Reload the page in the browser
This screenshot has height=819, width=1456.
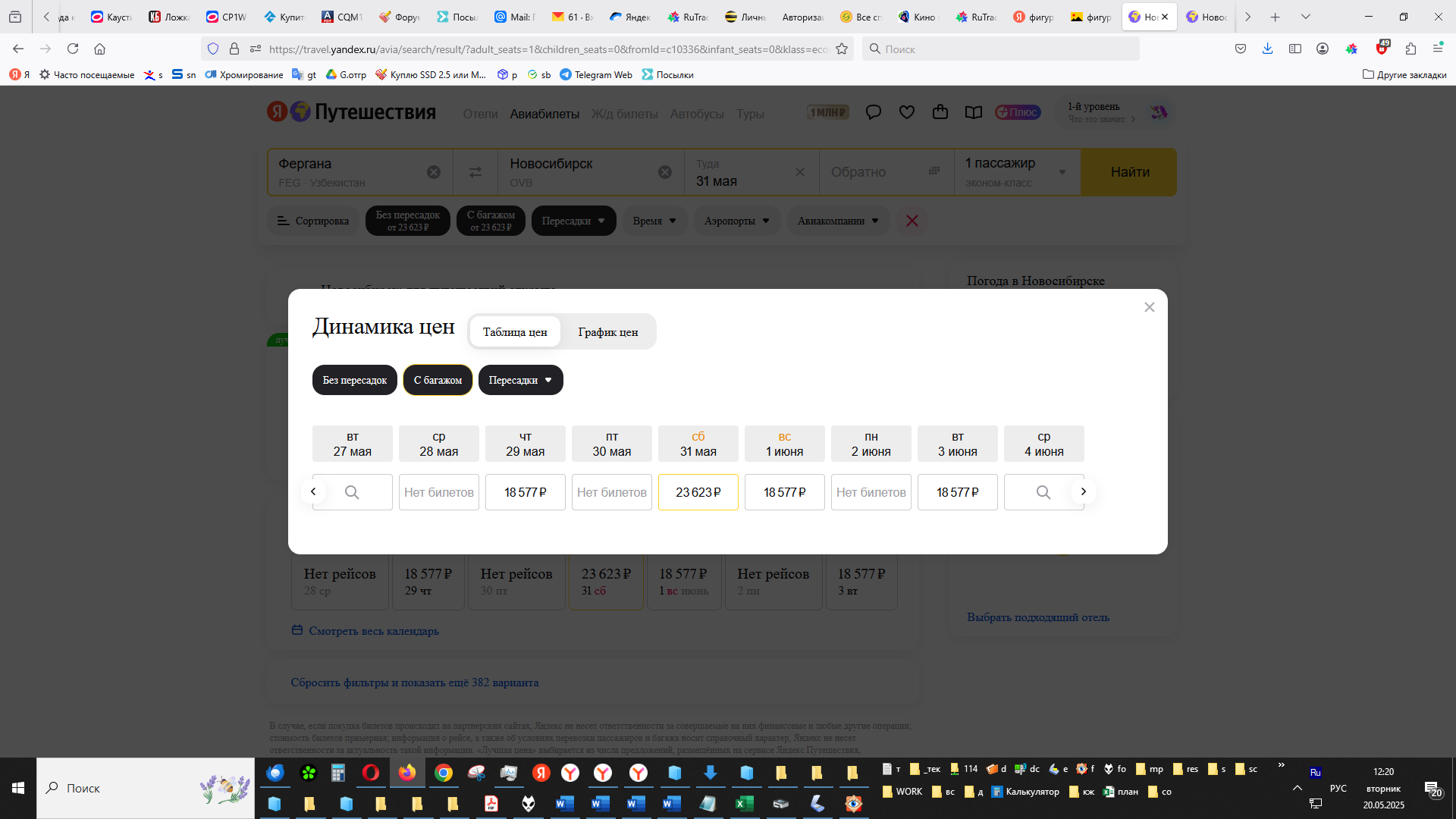pyautogui.click(x=73, y=49)
